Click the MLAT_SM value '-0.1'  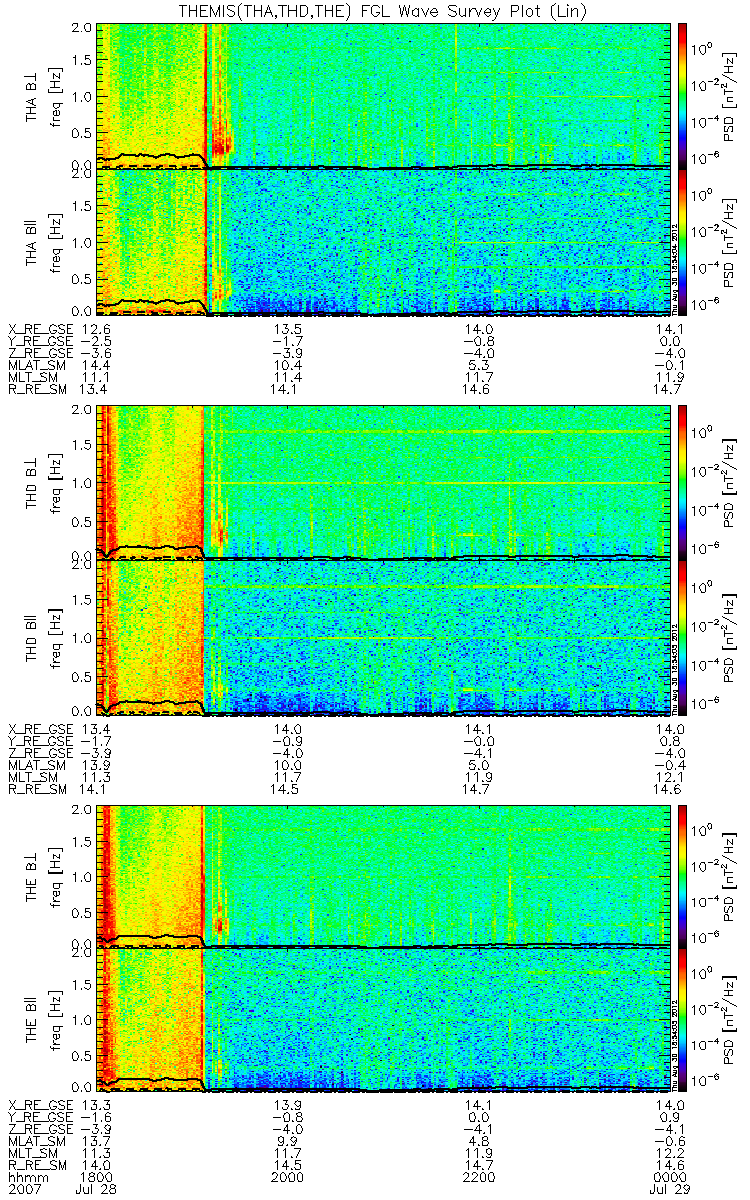point(670,367)
